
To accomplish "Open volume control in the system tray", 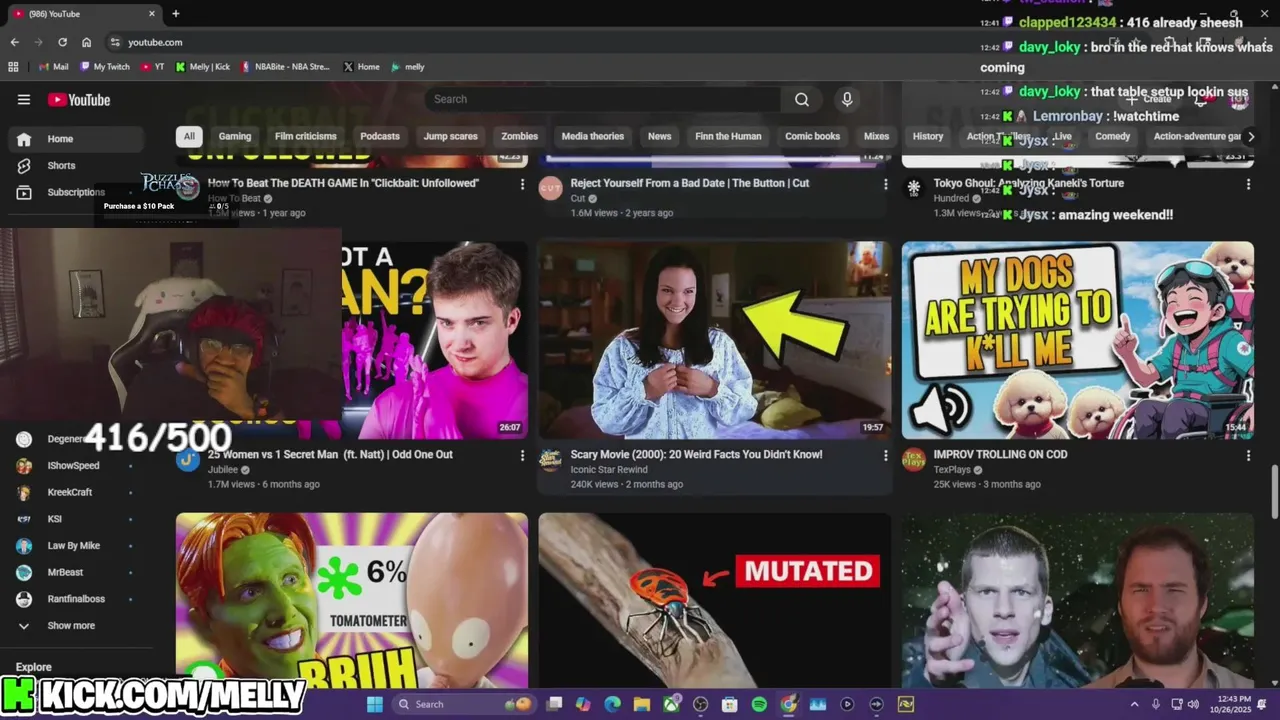I will click(1193, 704).
